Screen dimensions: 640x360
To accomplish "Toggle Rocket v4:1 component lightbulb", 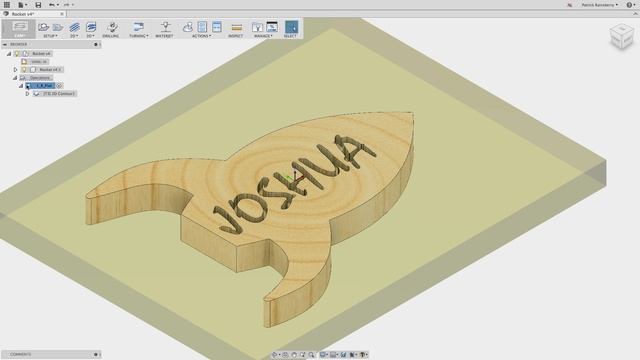I will point(24,70).
